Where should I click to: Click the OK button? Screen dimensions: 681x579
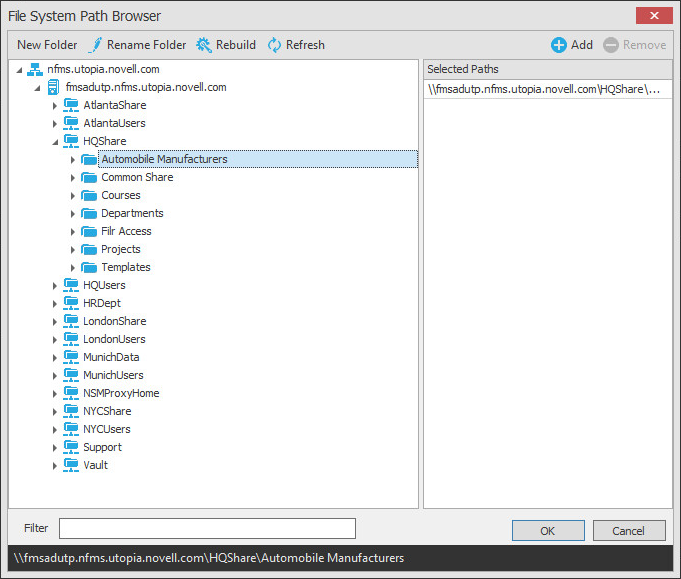[x=548, y=530]
